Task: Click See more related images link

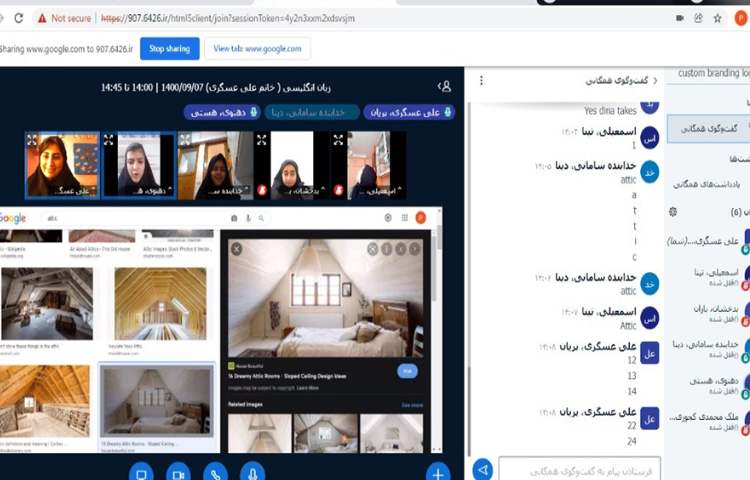Action: point(412,405)
